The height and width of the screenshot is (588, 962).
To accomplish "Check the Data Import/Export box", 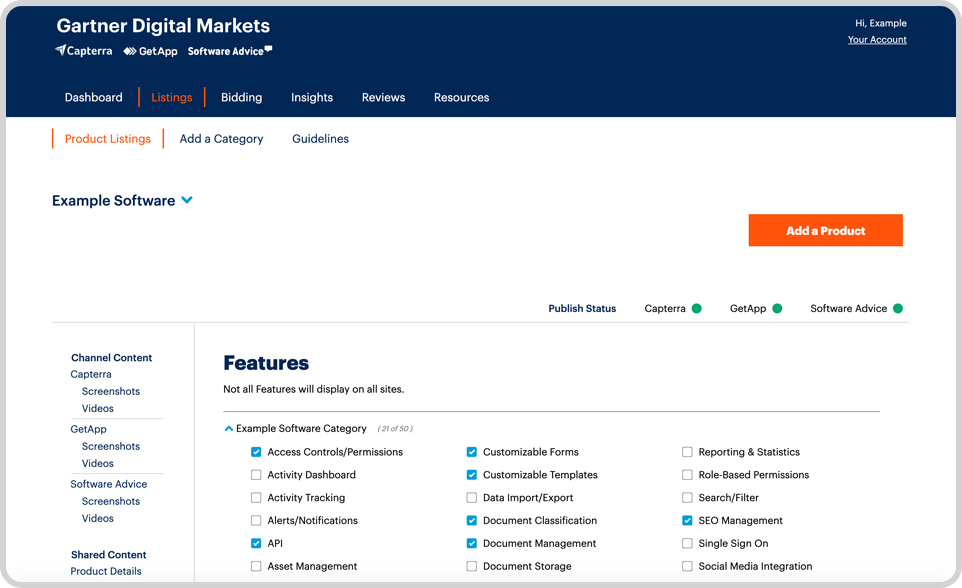I will point(471,497).
